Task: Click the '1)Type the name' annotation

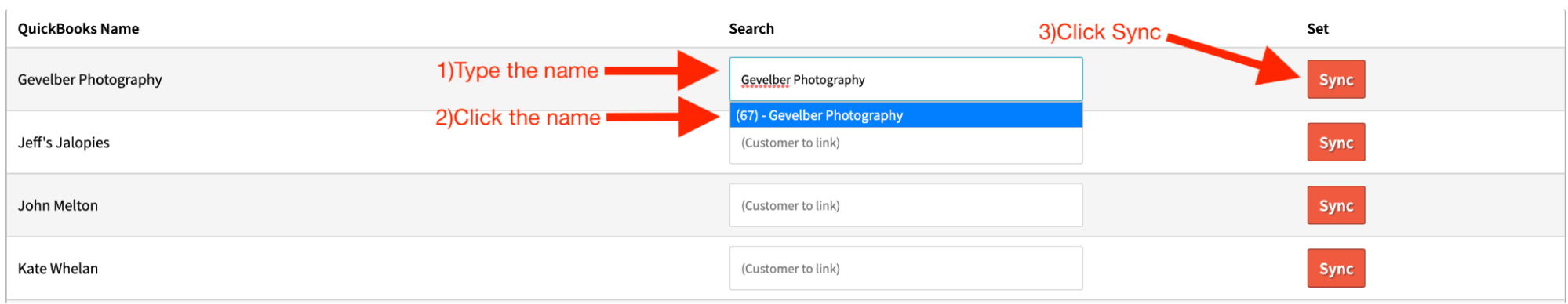Action: click(x=518, y=71)
